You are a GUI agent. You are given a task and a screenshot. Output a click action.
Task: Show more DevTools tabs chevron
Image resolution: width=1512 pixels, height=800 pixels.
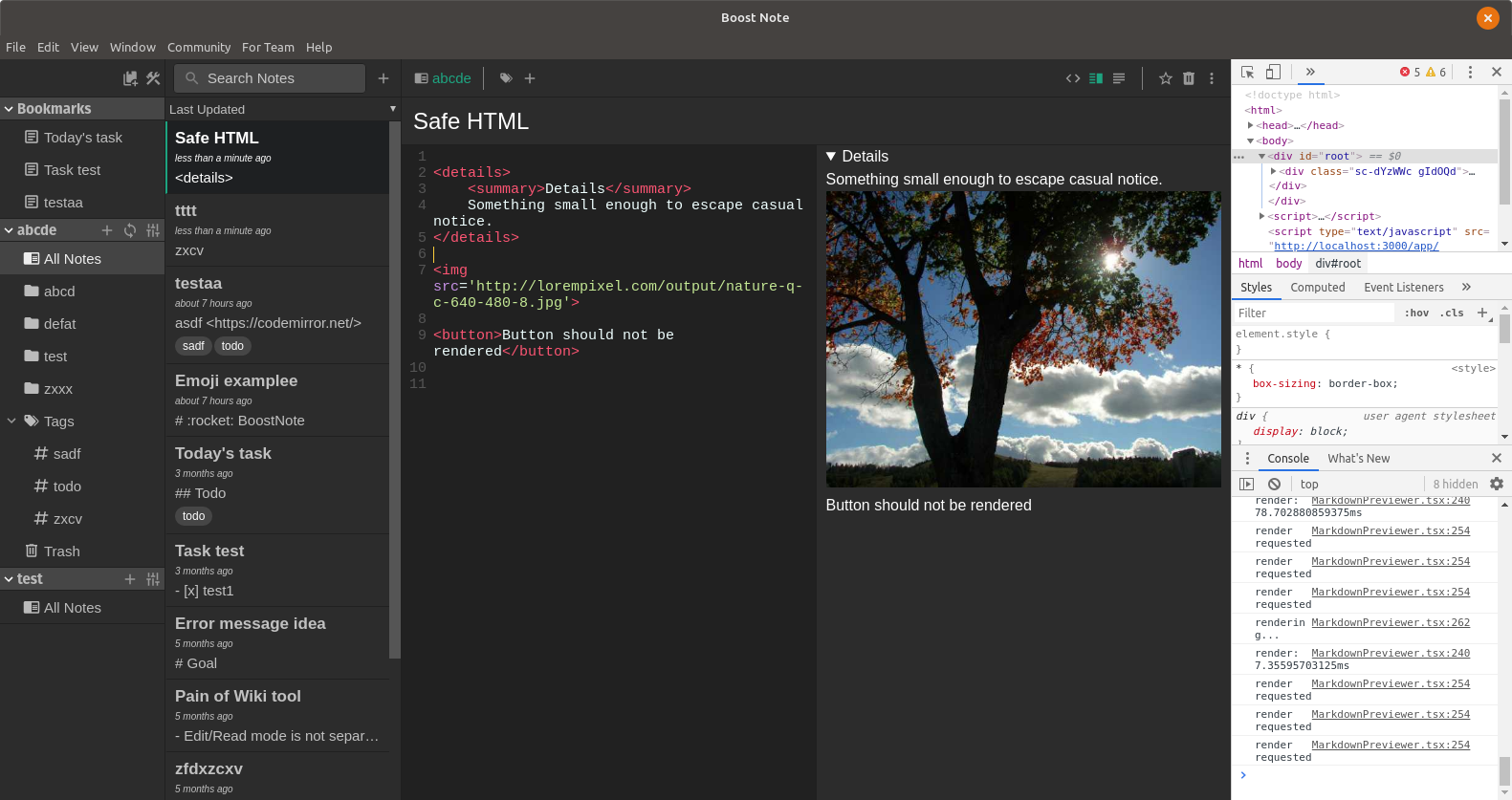(1310, 72)
